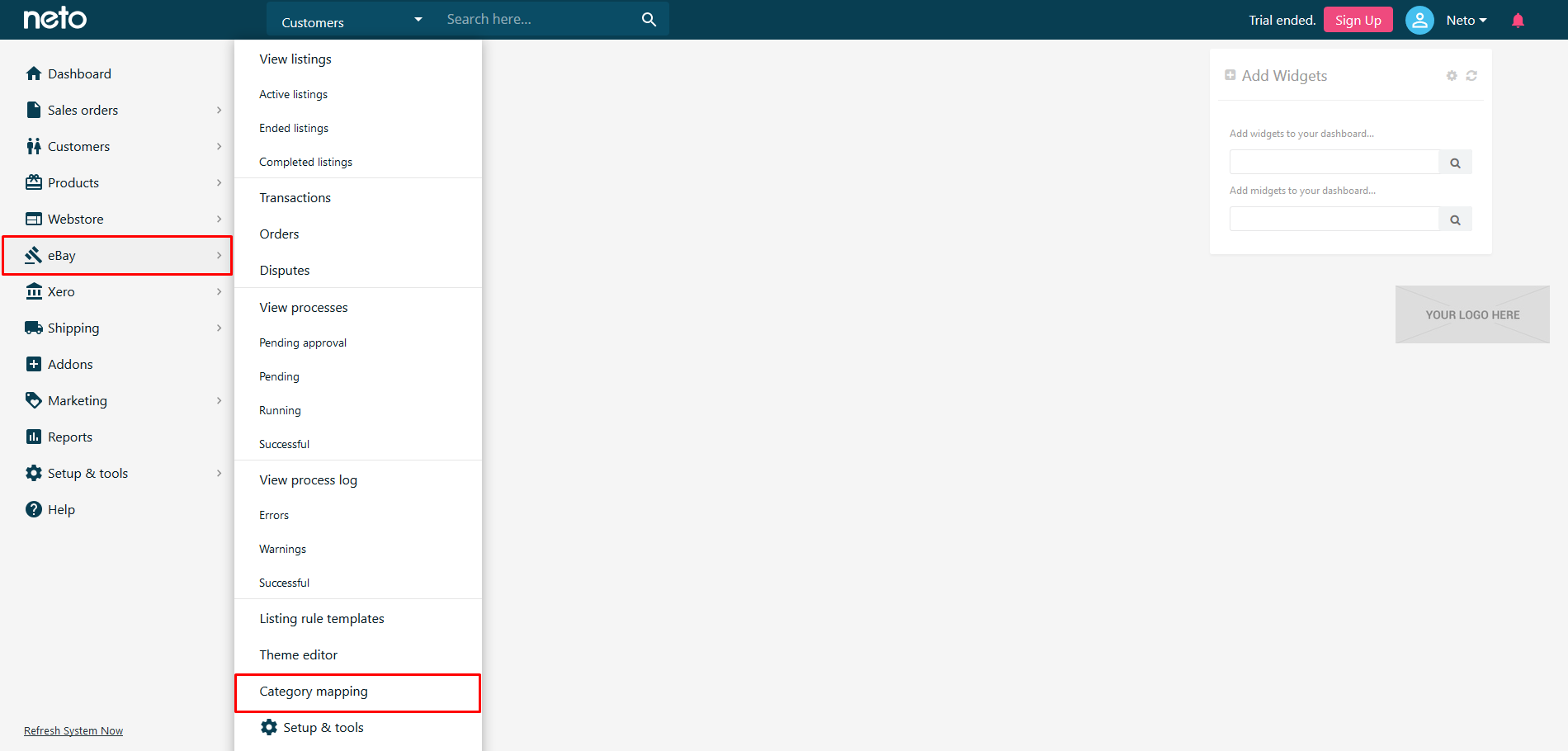This screenshot has height=751, width=1568.
Task: Click the Addons sidebar label
Action: (x=70, y=364)
